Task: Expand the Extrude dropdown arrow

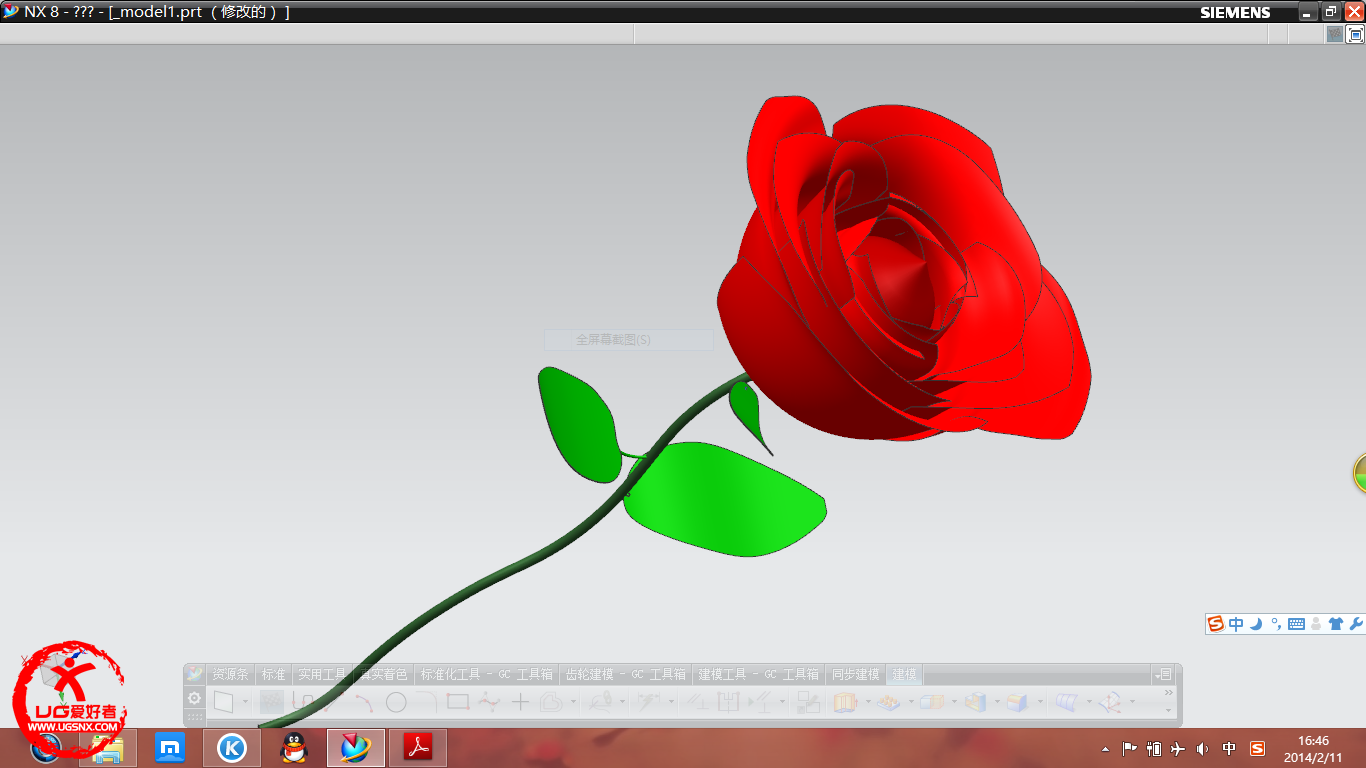Action: [x=868, y=702]
